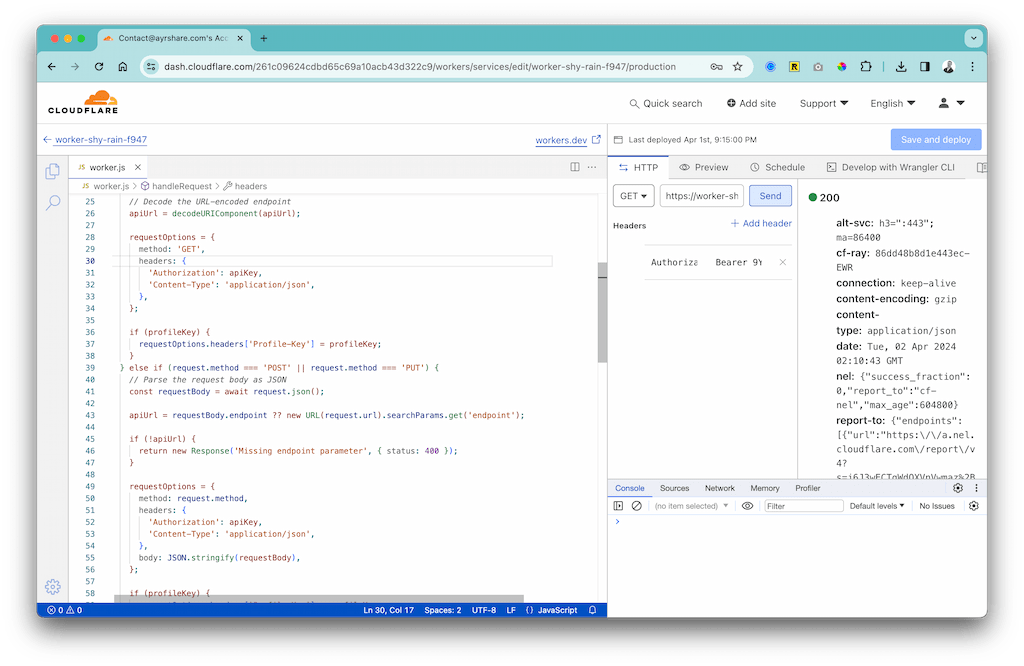Click the Cloudflare logo

pyautogui.click(x=83, y=103)
